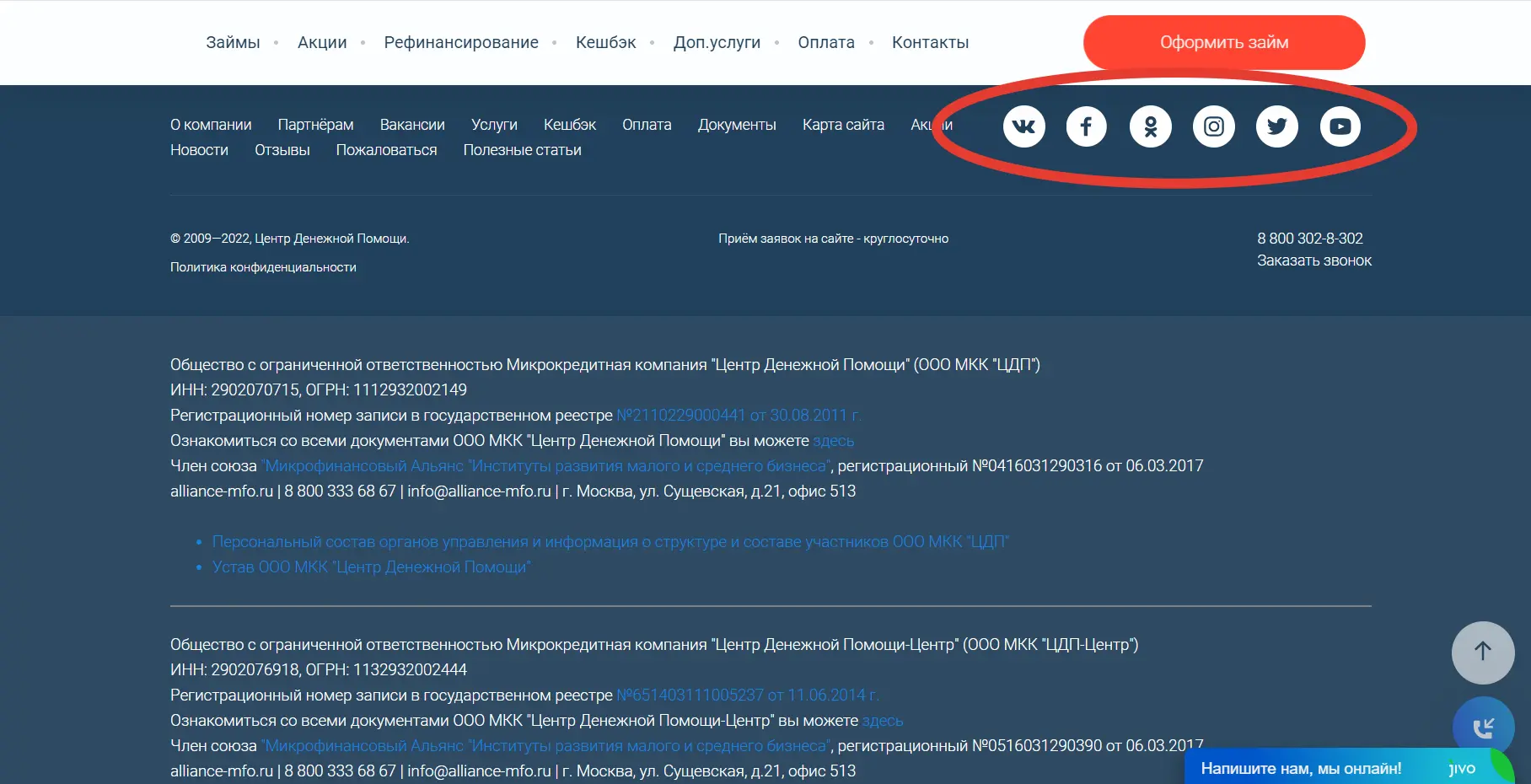The height and width of the screenshot is (784, 1531).
Task: Open the Jivo online chat widget
Action: [1349, 767]
